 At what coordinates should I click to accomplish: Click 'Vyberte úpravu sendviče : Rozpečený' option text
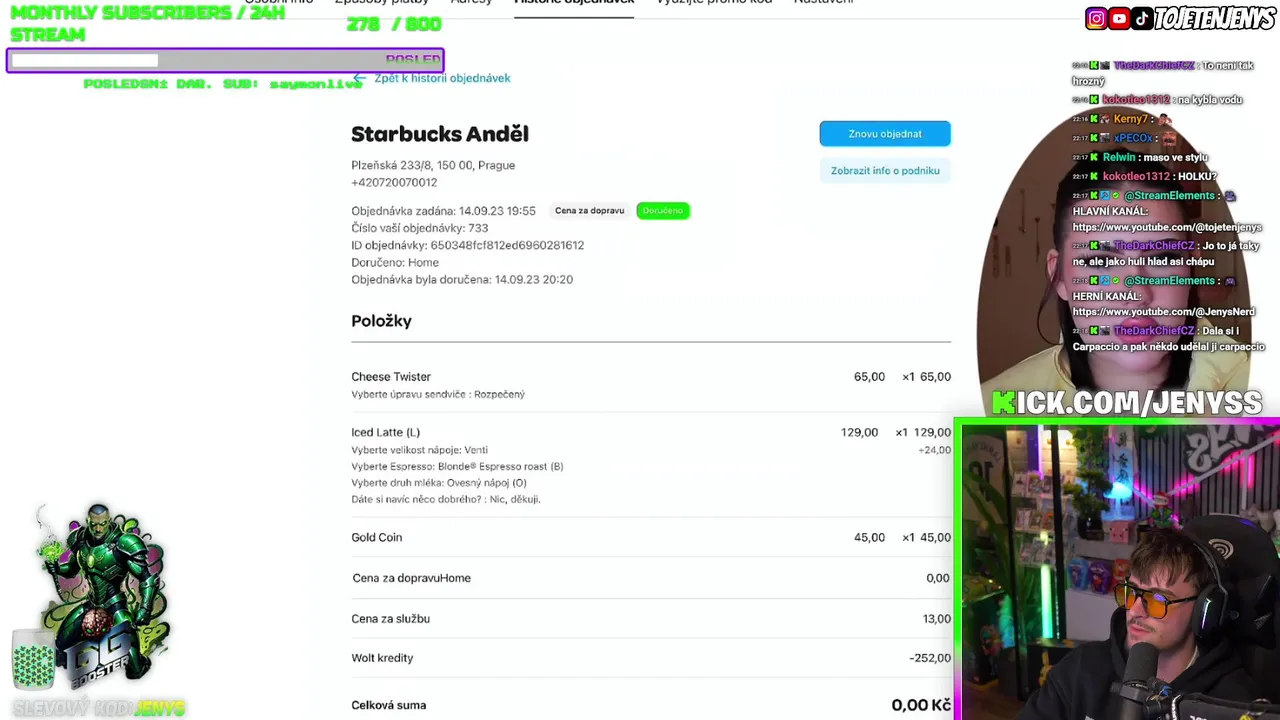[438, 394]
